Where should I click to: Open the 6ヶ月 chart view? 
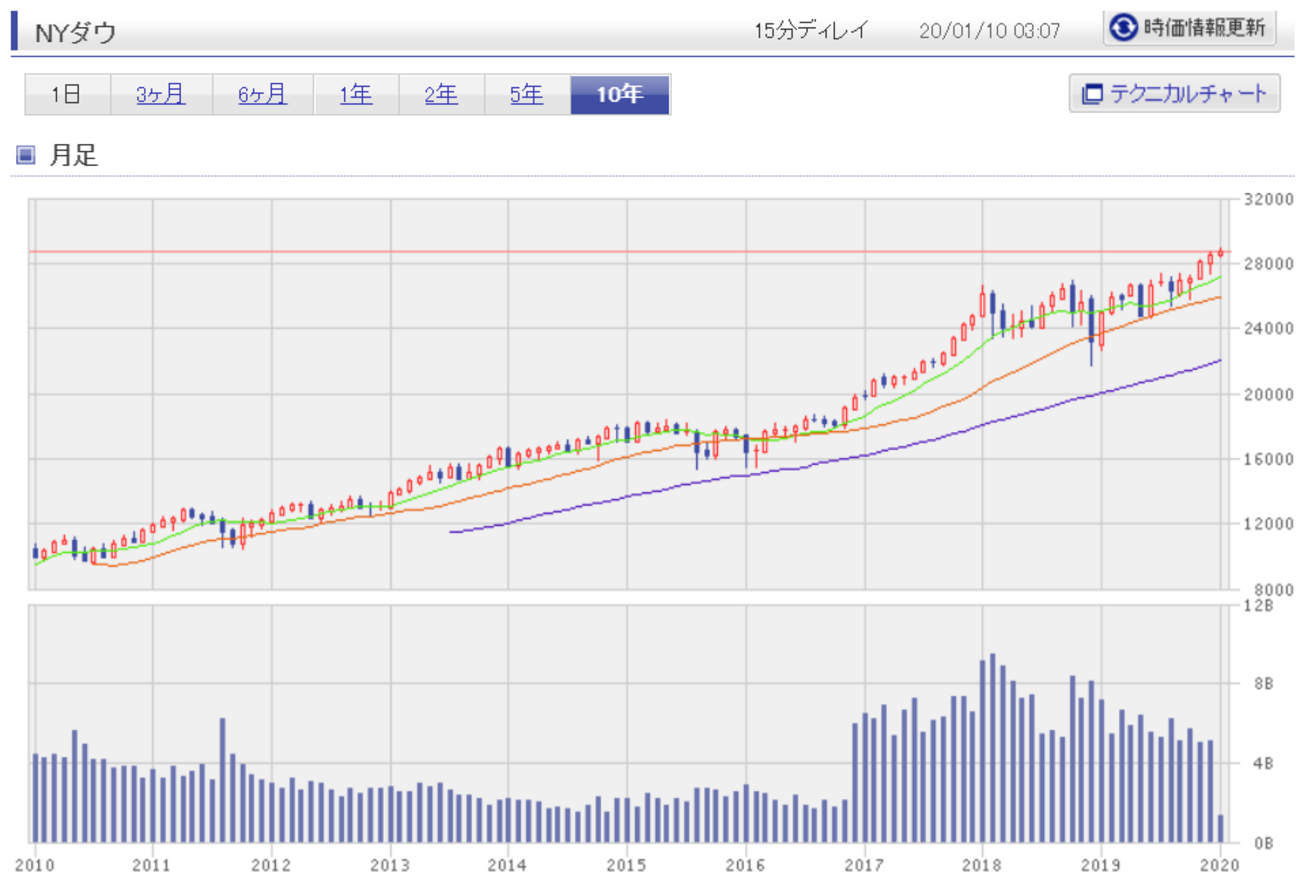click(262, 95)
